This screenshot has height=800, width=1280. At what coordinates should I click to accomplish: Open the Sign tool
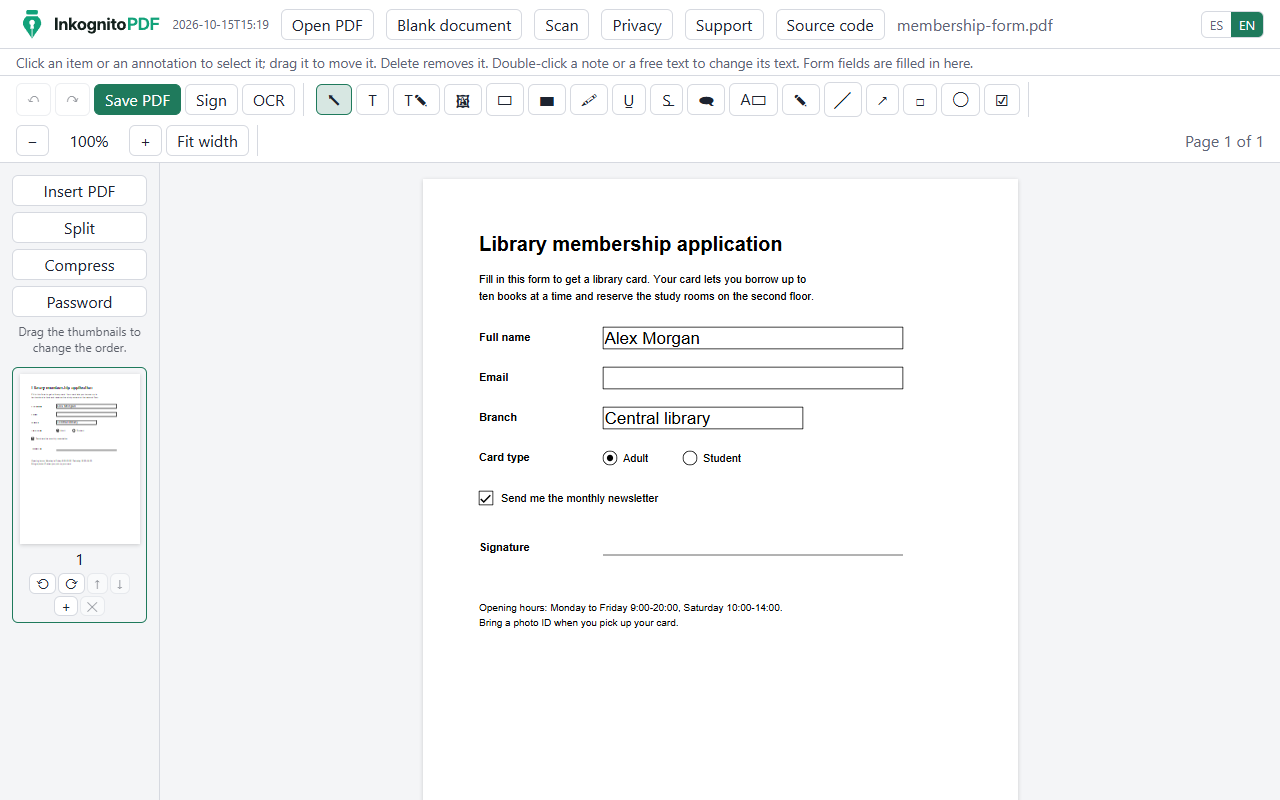pyautogui.click(x=211, y=100)
